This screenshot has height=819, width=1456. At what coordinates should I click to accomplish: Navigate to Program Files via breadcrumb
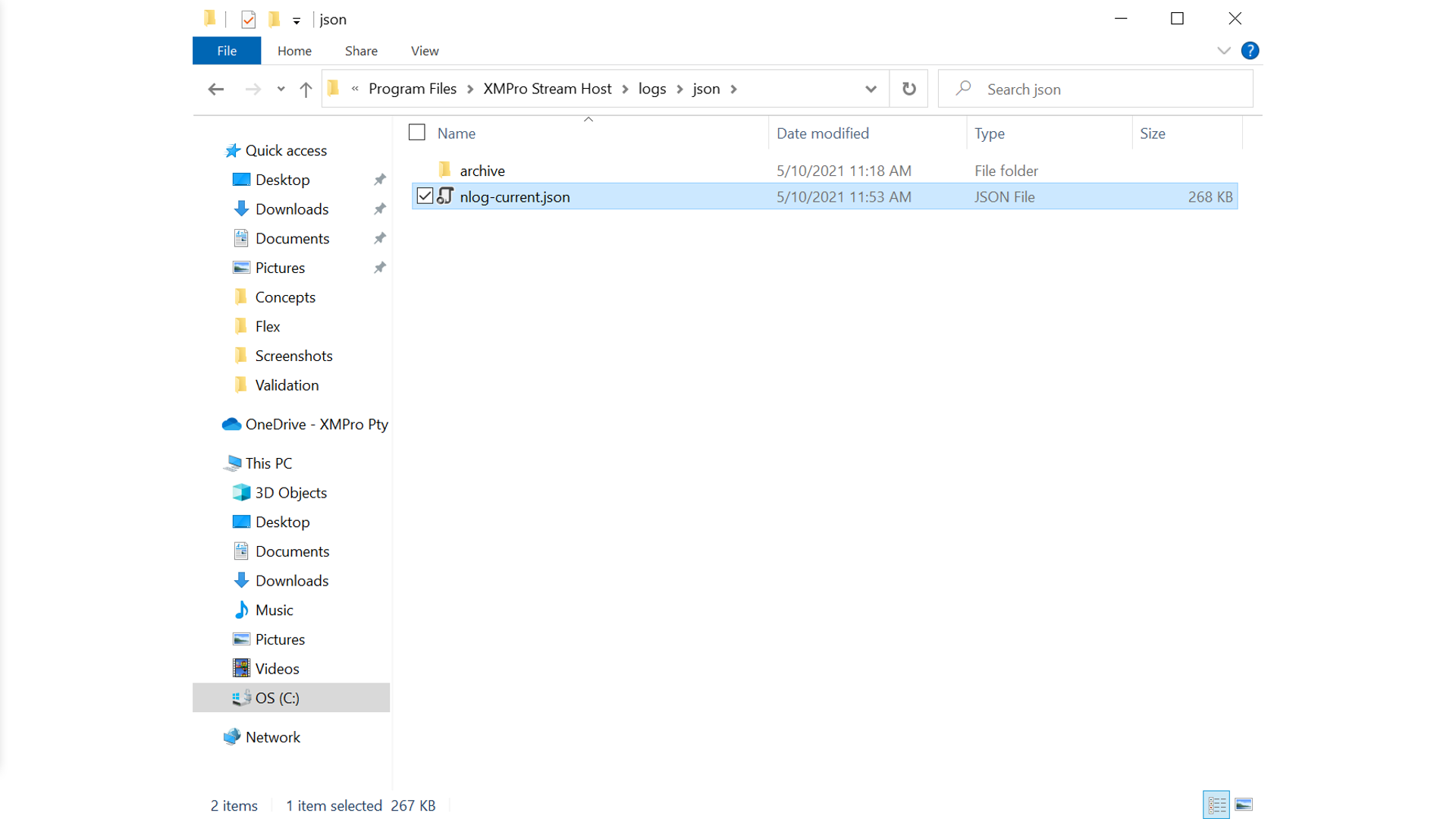click(412, 88)
